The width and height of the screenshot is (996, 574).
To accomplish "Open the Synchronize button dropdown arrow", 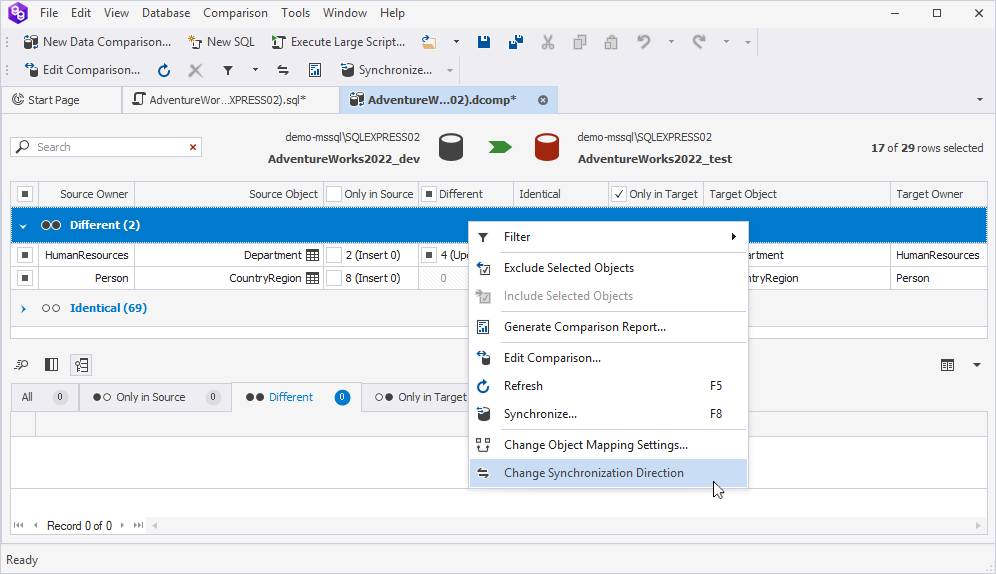I will tap(450, 70).
